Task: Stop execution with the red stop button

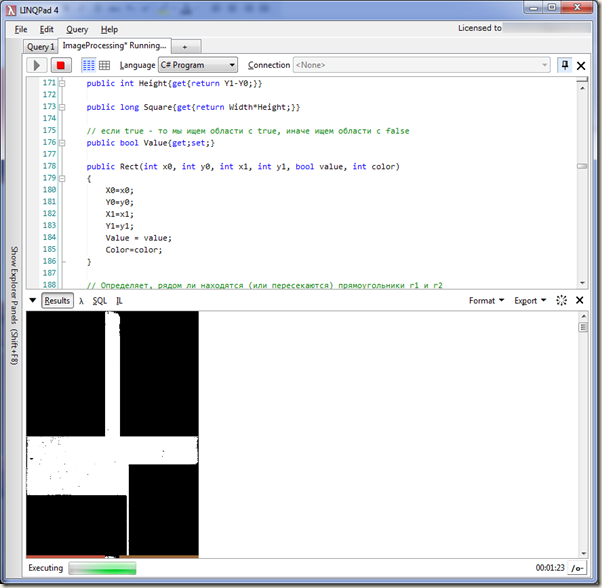Action: point(61,65)
